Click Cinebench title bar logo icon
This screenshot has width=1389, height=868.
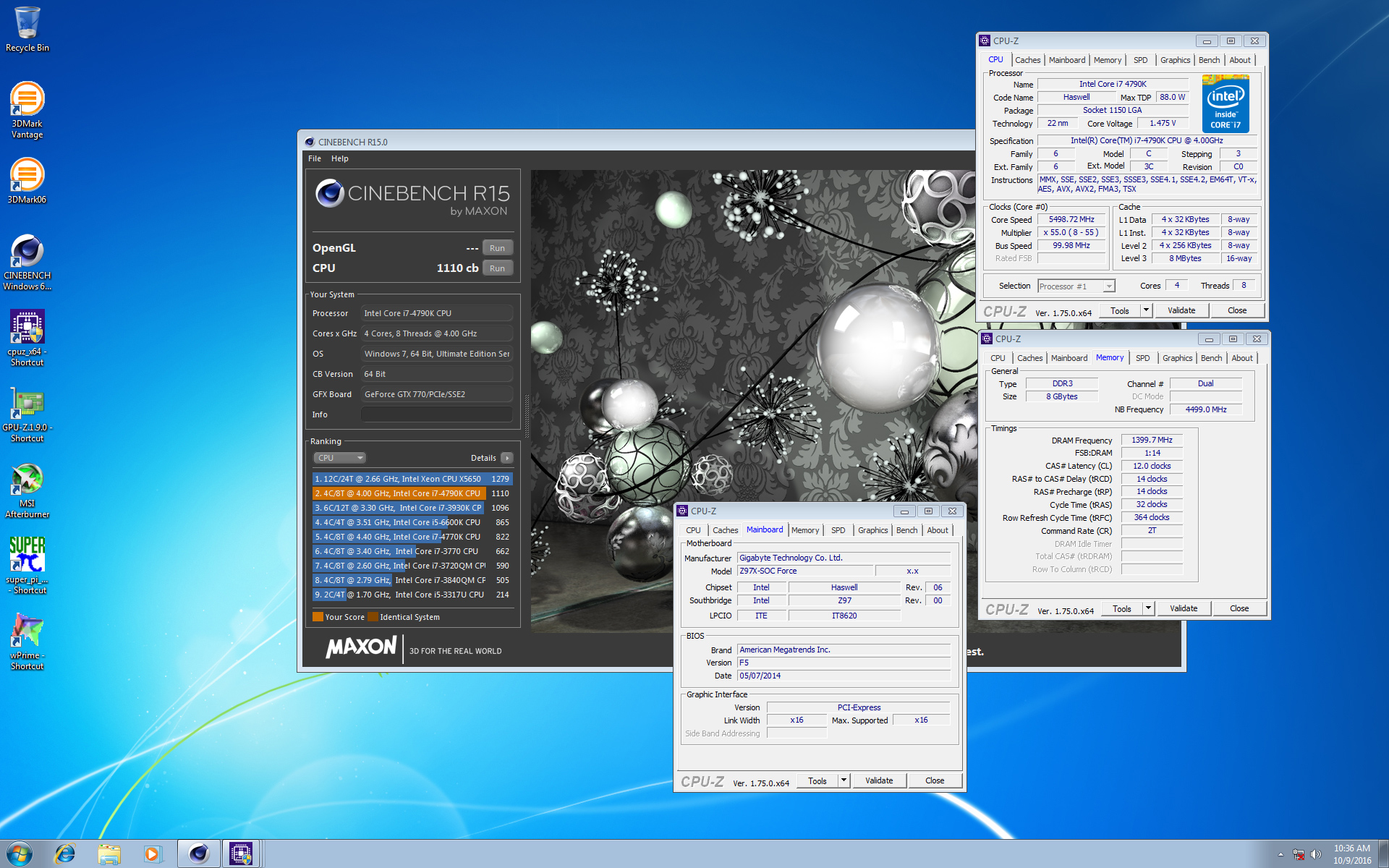310,142
